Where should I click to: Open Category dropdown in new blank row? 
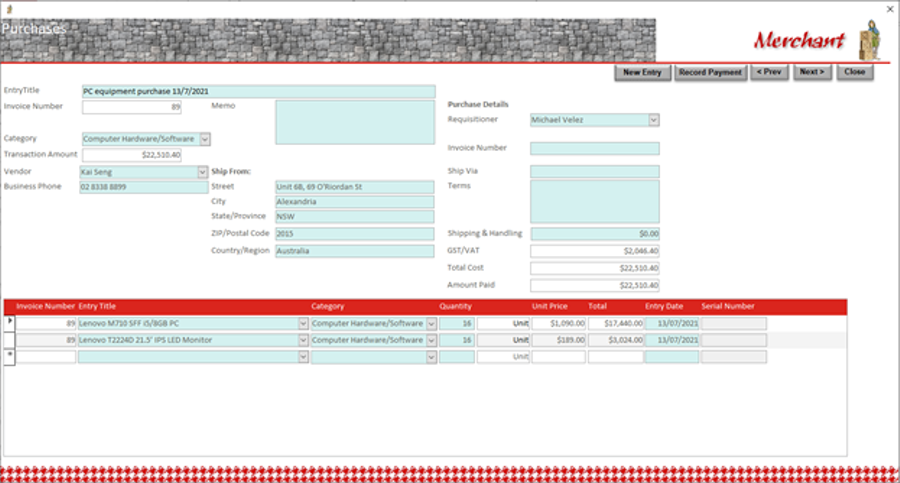(431, 357)
